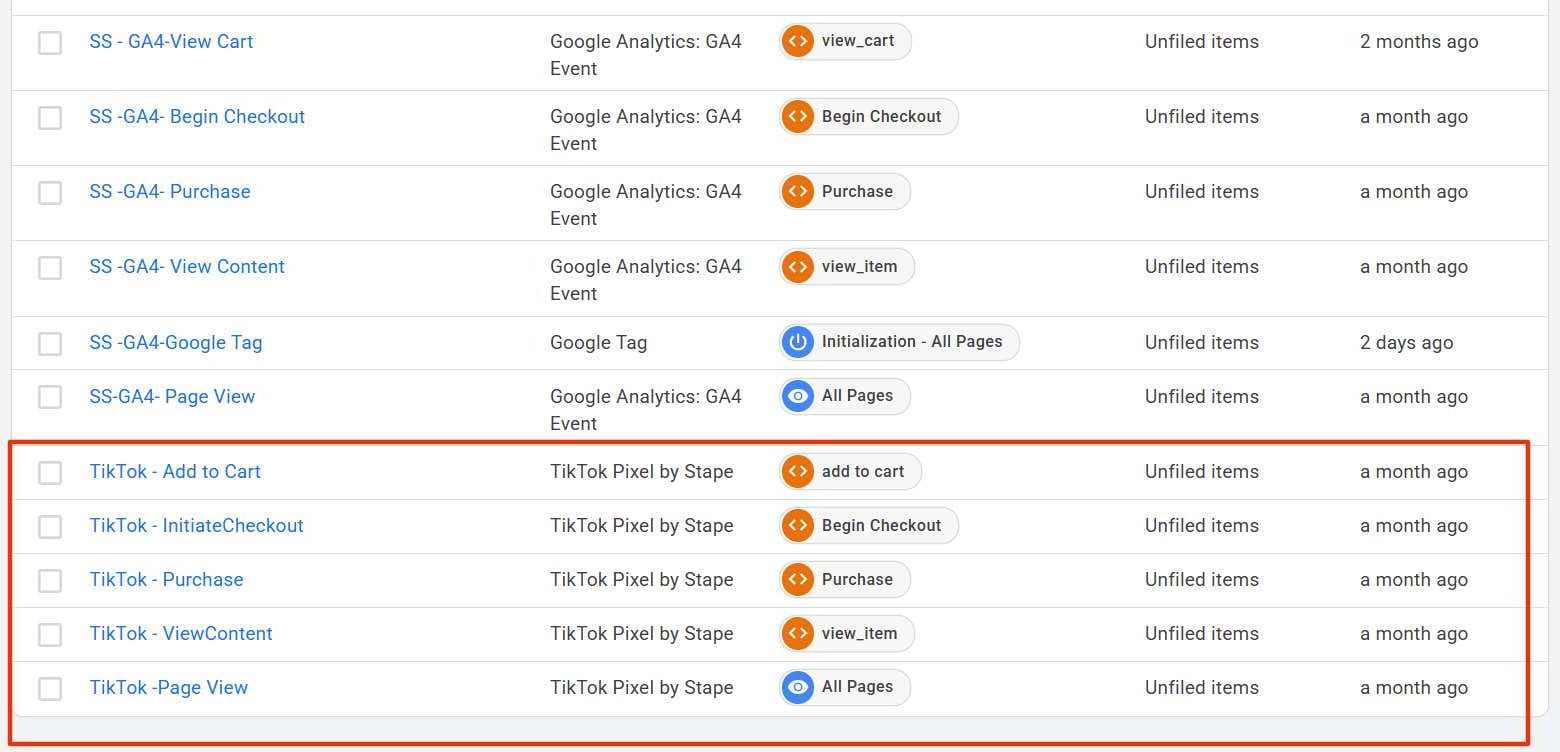1560x752 pixels.
Task: Open All Pages trigger in SS-GA4- Page View row
Action: (x=845, y=396)
